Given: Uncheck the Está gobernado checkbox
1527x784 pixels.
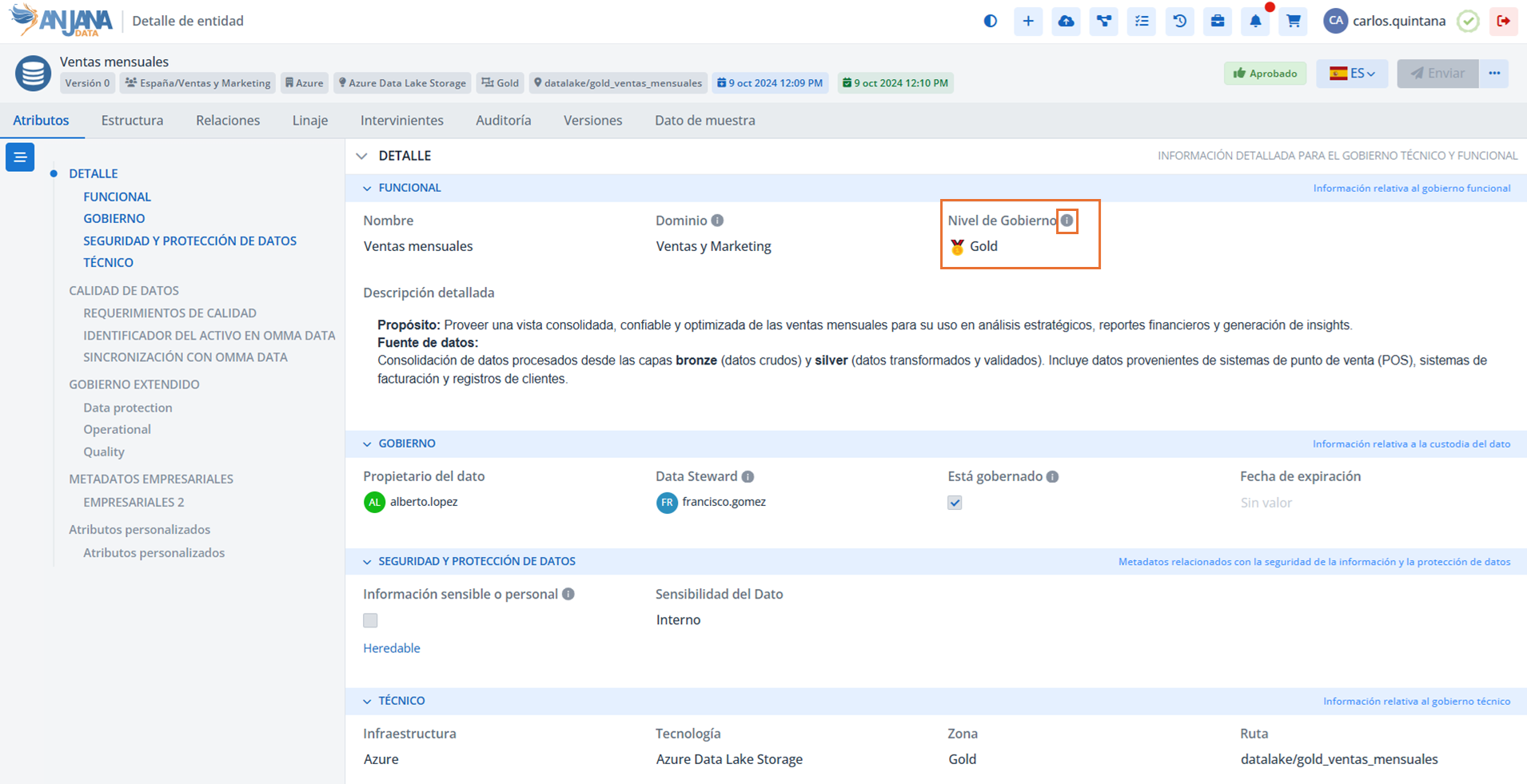Looking at the screenshot, I should (x=955, y=503).
